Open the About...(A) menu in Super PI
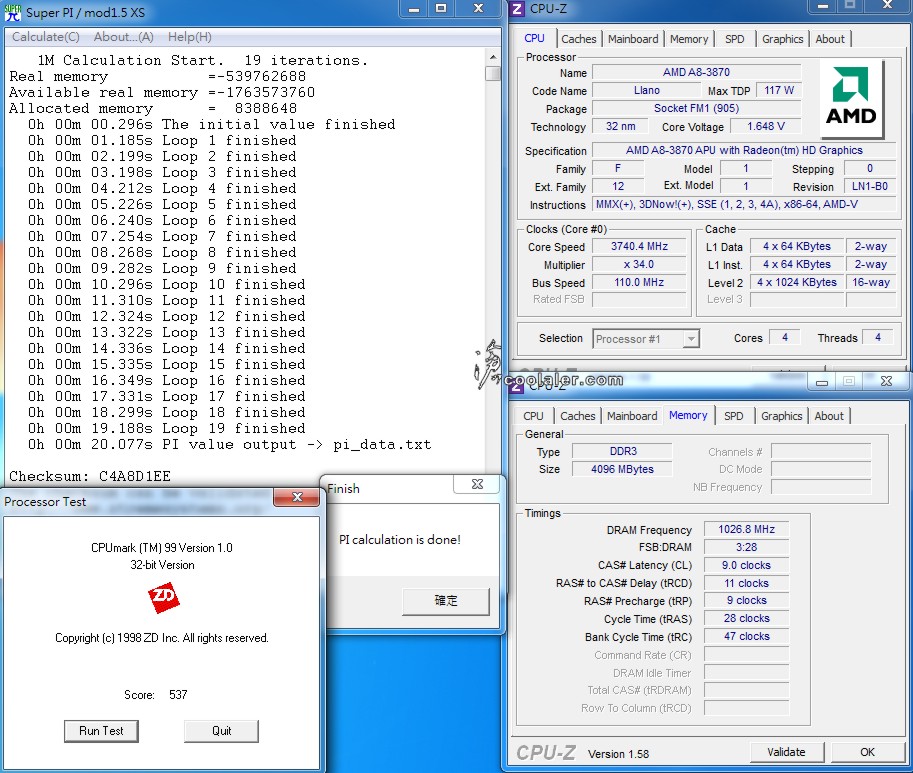This screenshot has height=773, width=913. click(x=123, y=37)
